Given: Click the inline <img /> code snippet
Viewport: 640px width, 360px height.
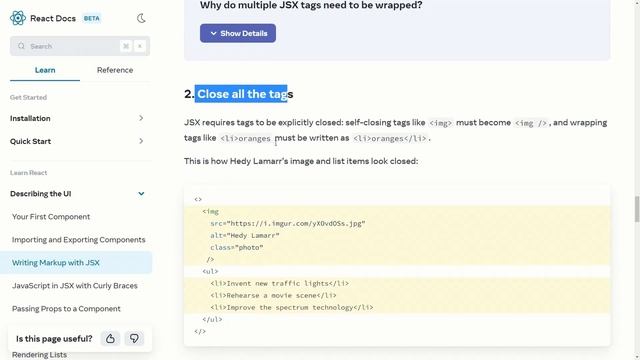Looking at the screenshot, I should (x=531, y=123).
